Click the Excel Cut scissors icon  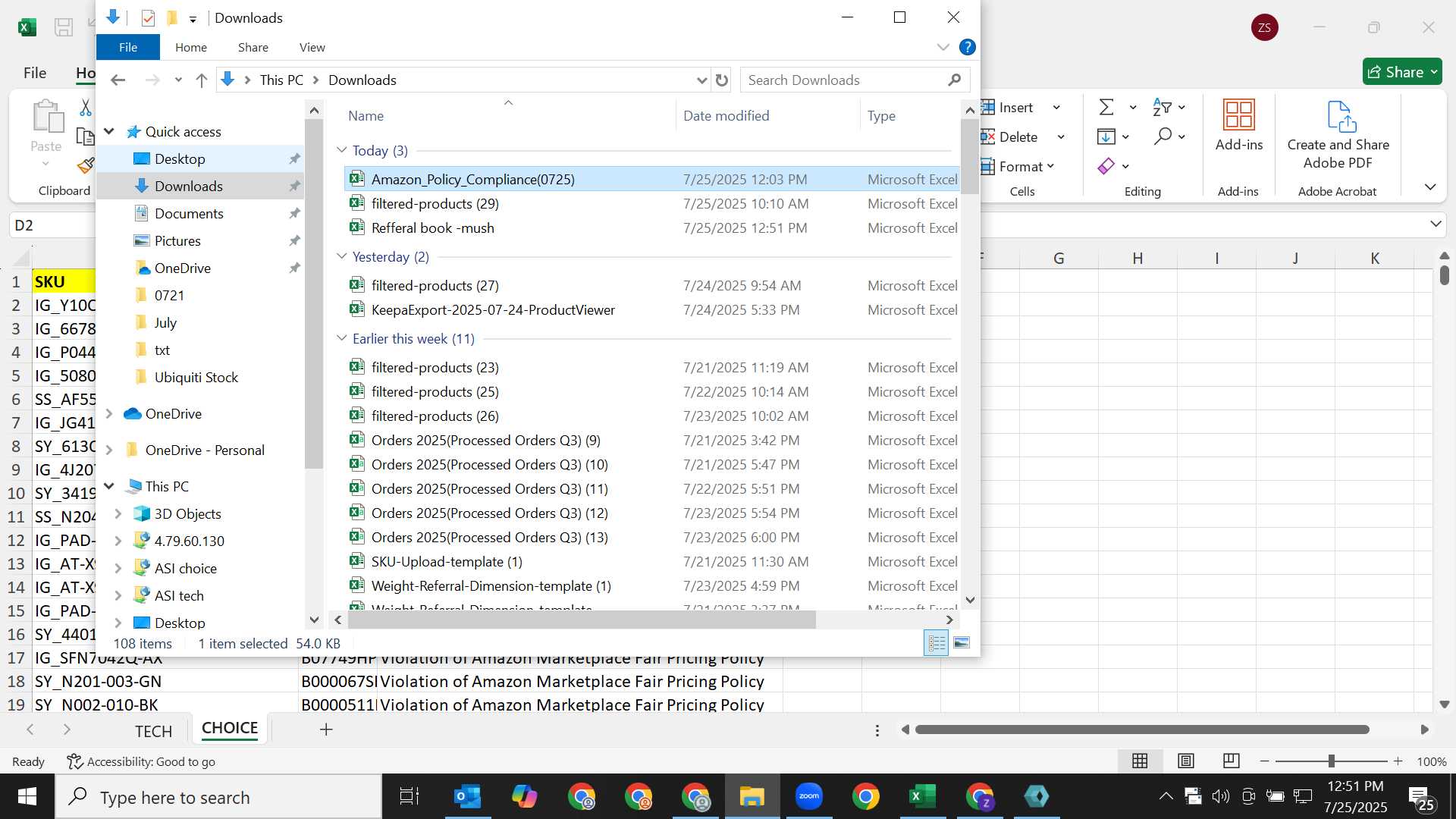click(86, 108)
